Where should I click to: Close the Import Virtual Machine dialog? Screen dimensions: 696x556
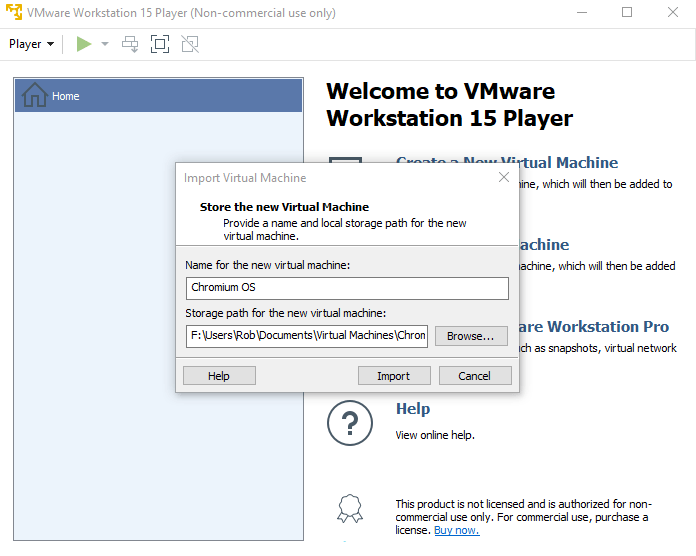503,177
